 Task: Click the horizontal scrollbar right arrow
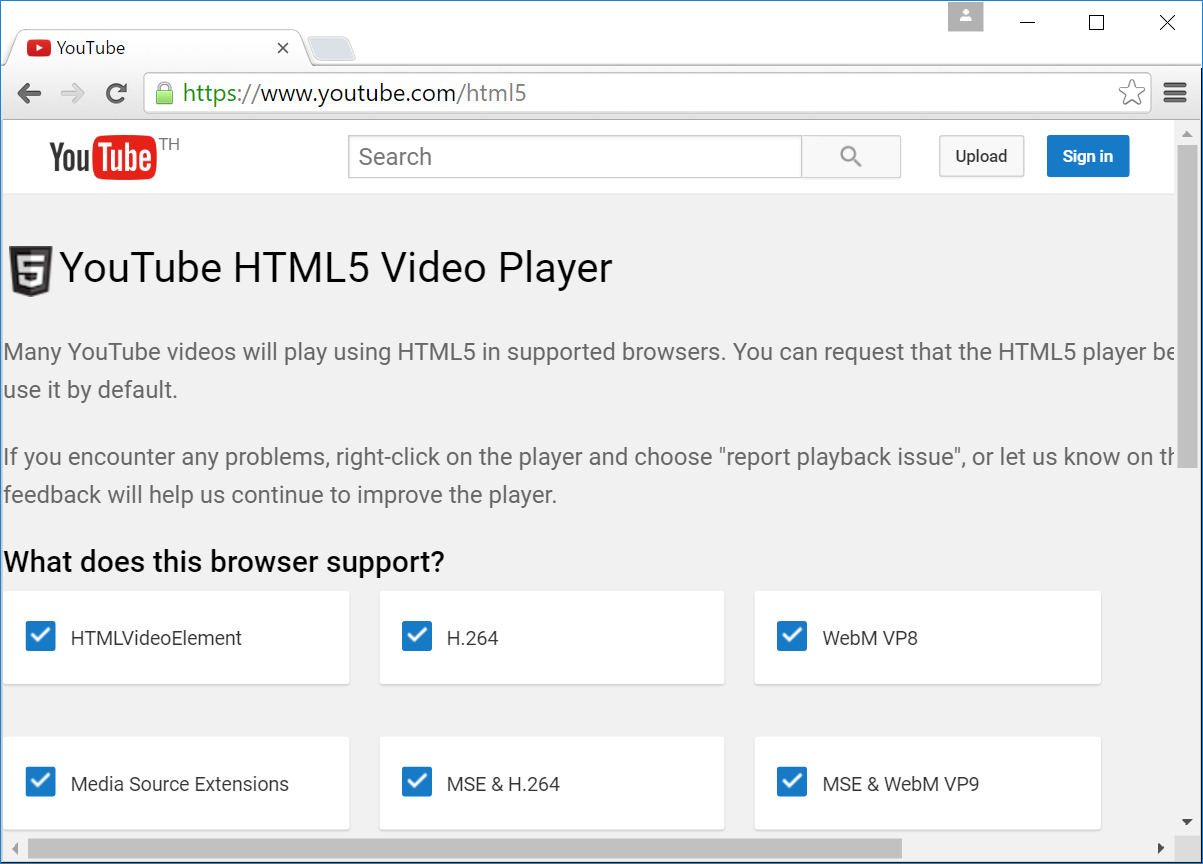tap(1160, 849)
